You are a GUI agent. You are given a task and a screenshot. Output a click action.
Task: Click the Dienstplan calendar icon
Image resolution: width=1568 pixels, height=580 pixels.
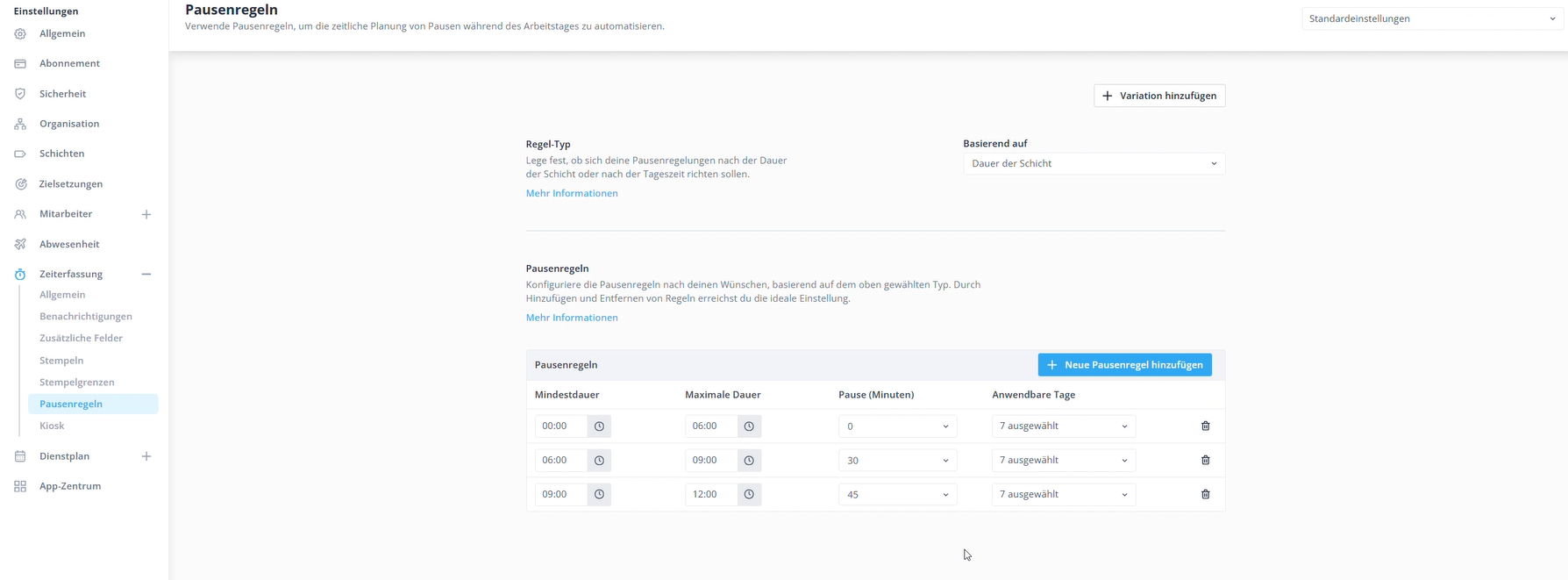(20, 456)
